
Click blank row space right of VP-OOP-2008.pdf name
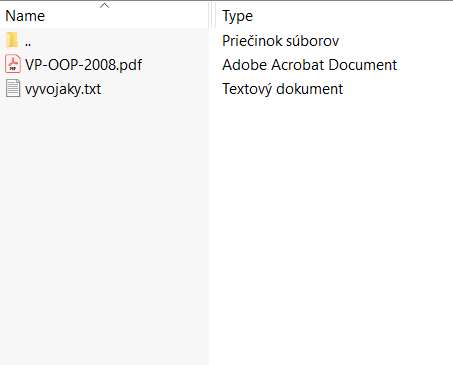175,65
